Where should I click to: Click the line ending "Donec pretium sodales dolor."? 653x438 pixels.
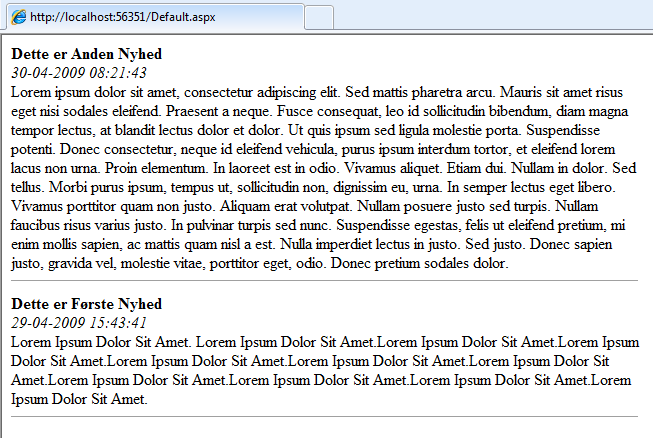[x=260, y=263]
